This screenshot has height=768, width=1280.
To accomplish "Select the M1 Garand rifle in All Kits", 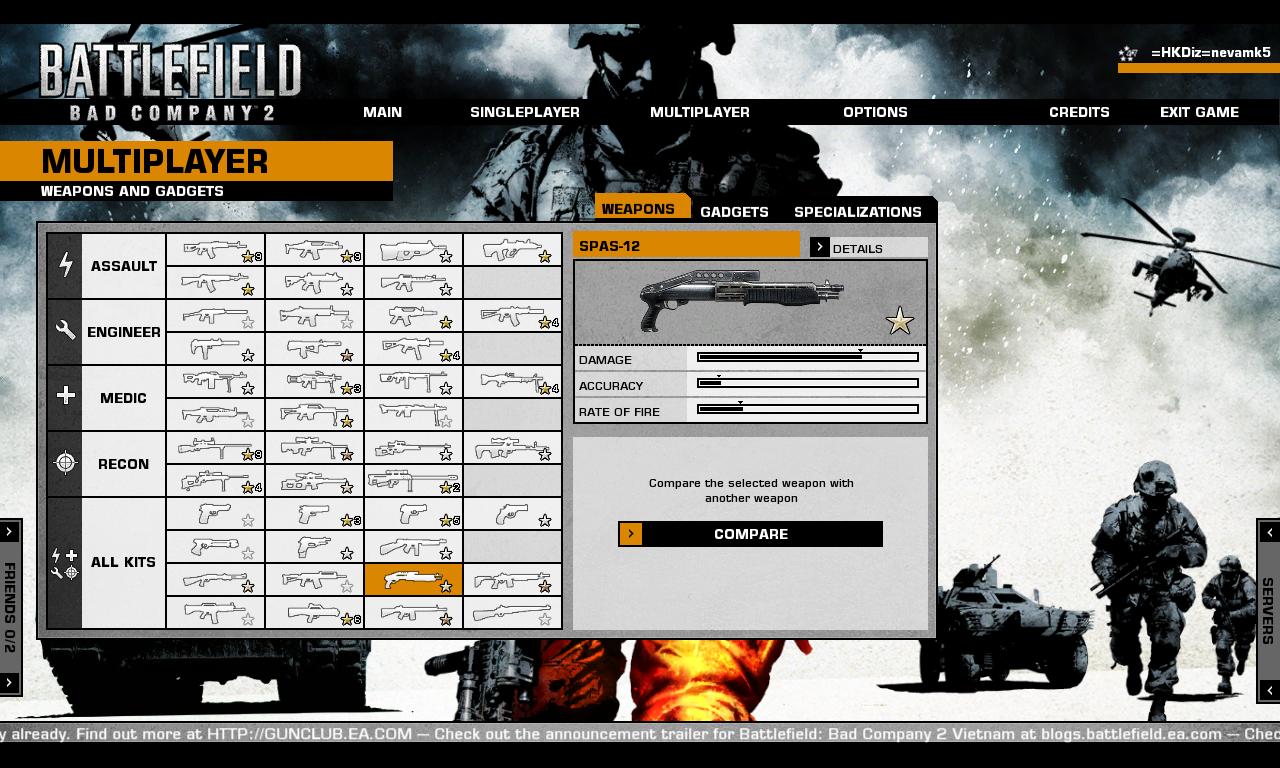I will click(x=512, y=613).
